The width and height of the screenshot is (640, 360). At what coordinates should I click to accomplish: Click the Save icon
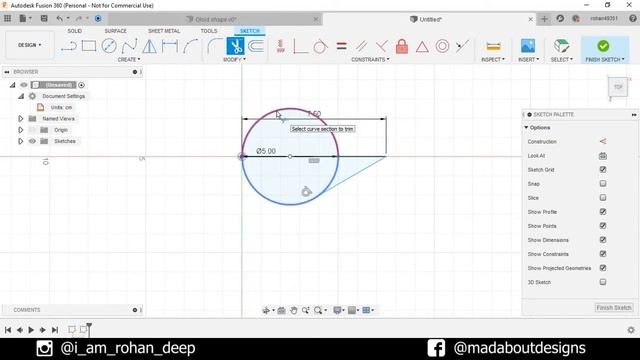click(x=44, y=18)
